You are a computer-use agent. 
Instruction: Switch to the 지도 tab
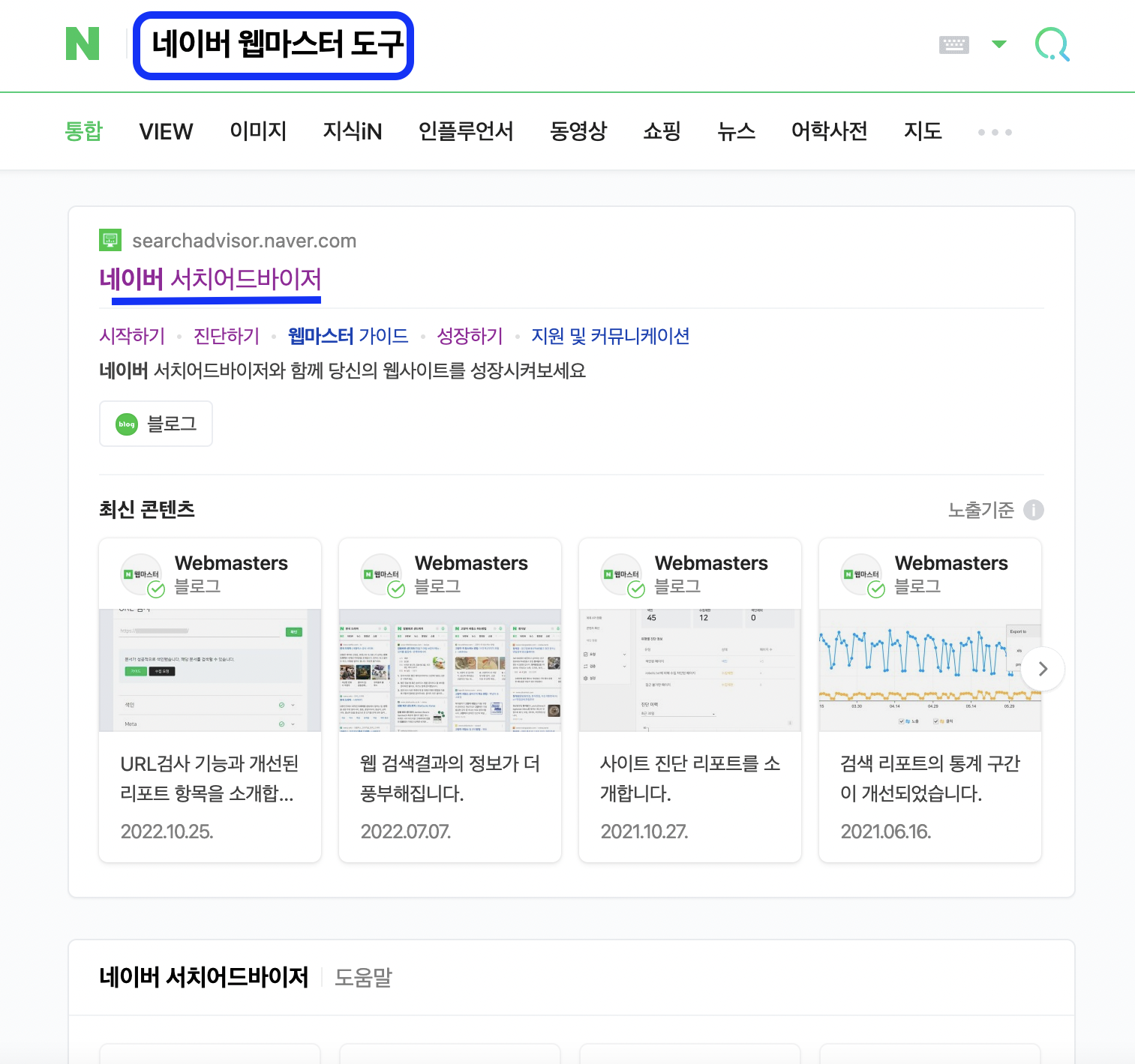pyautogui.click(x=923, y=131)
